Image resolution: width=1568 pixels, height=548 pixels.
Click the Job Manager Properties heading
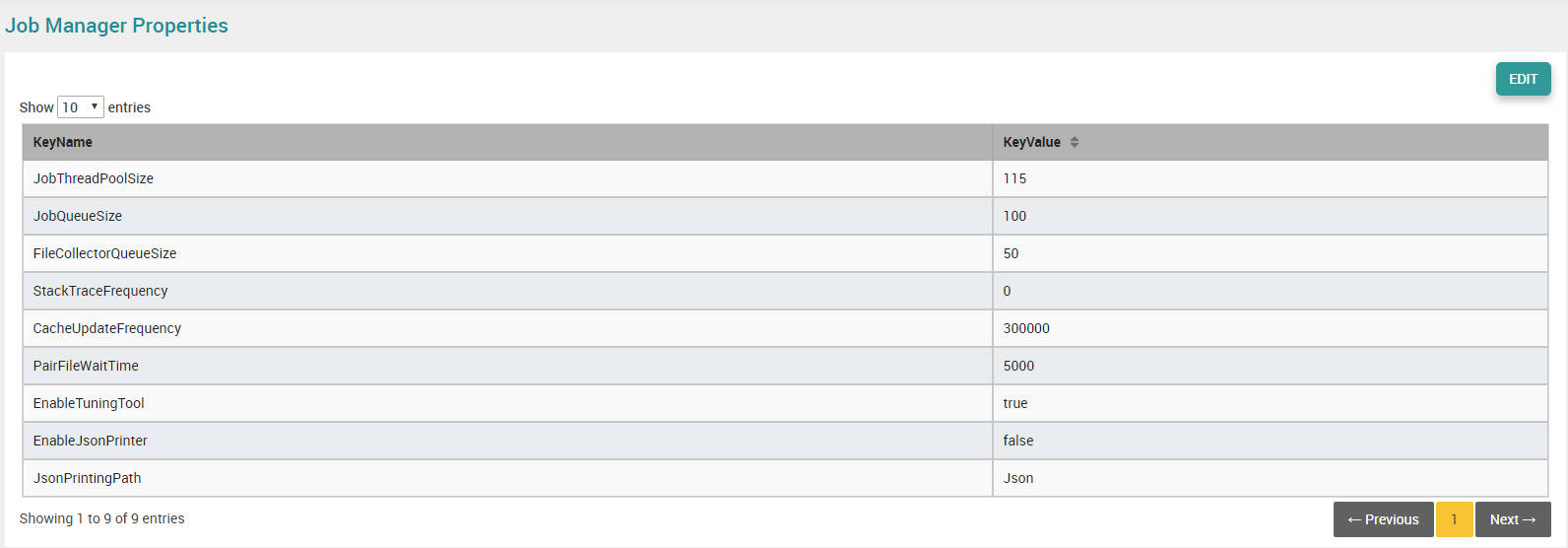click(116, 26)
